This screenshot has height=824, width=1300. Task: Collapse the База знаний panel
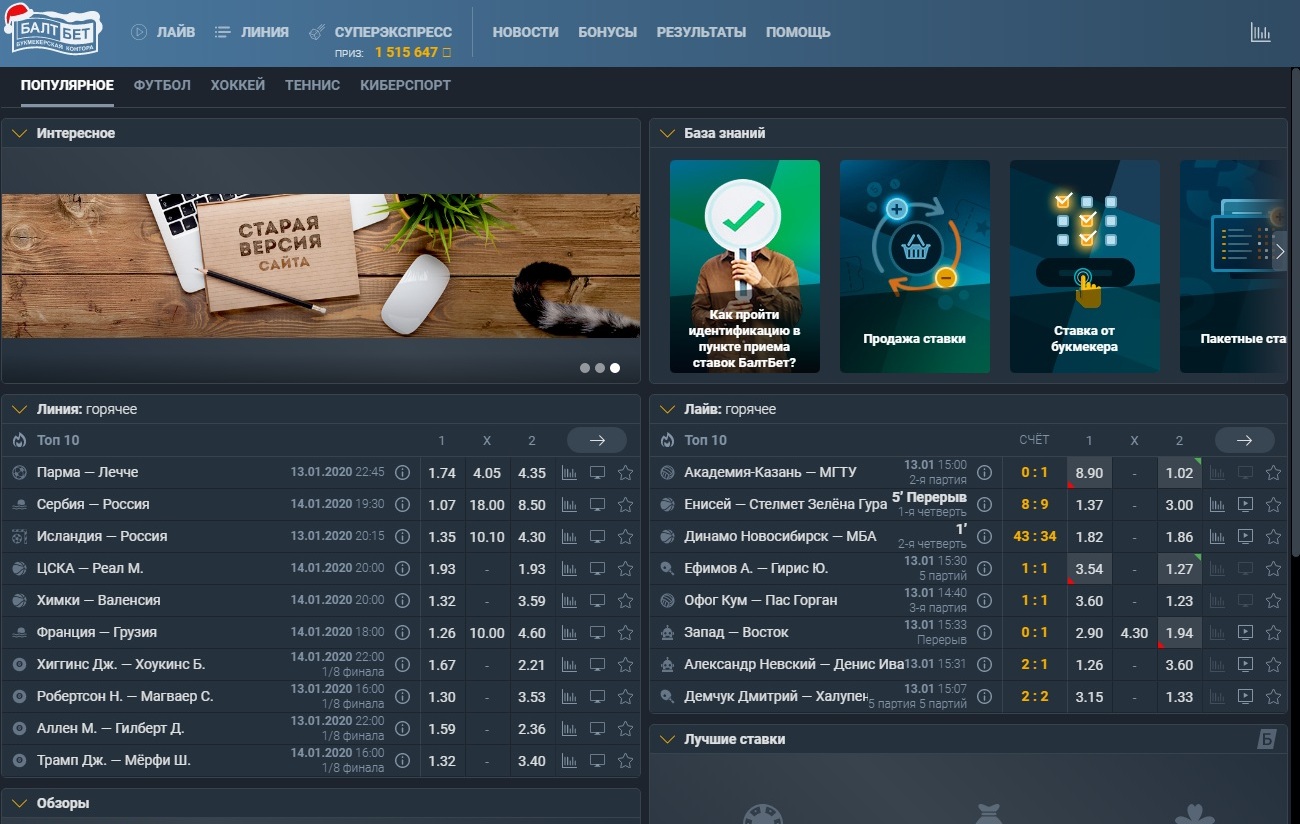[668, 133]
